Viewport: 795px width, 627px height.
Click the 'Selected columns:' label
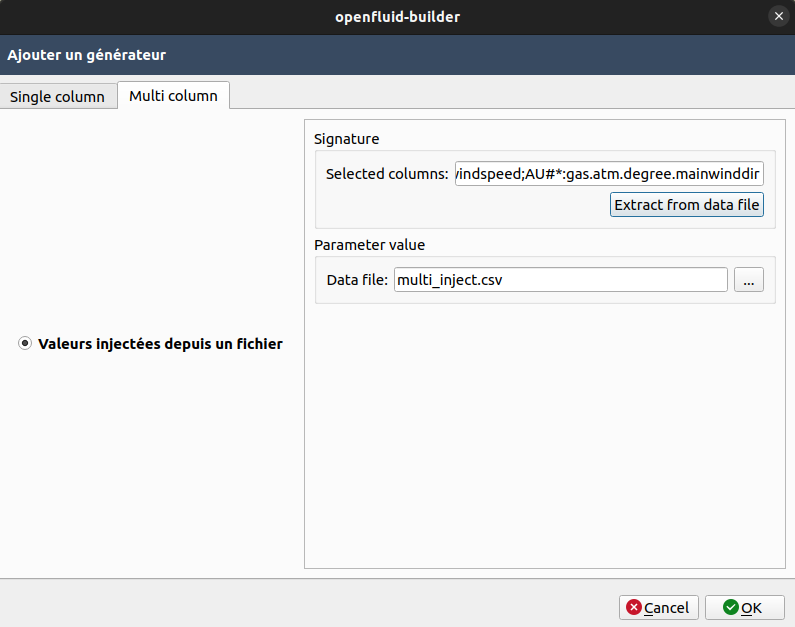387,174
